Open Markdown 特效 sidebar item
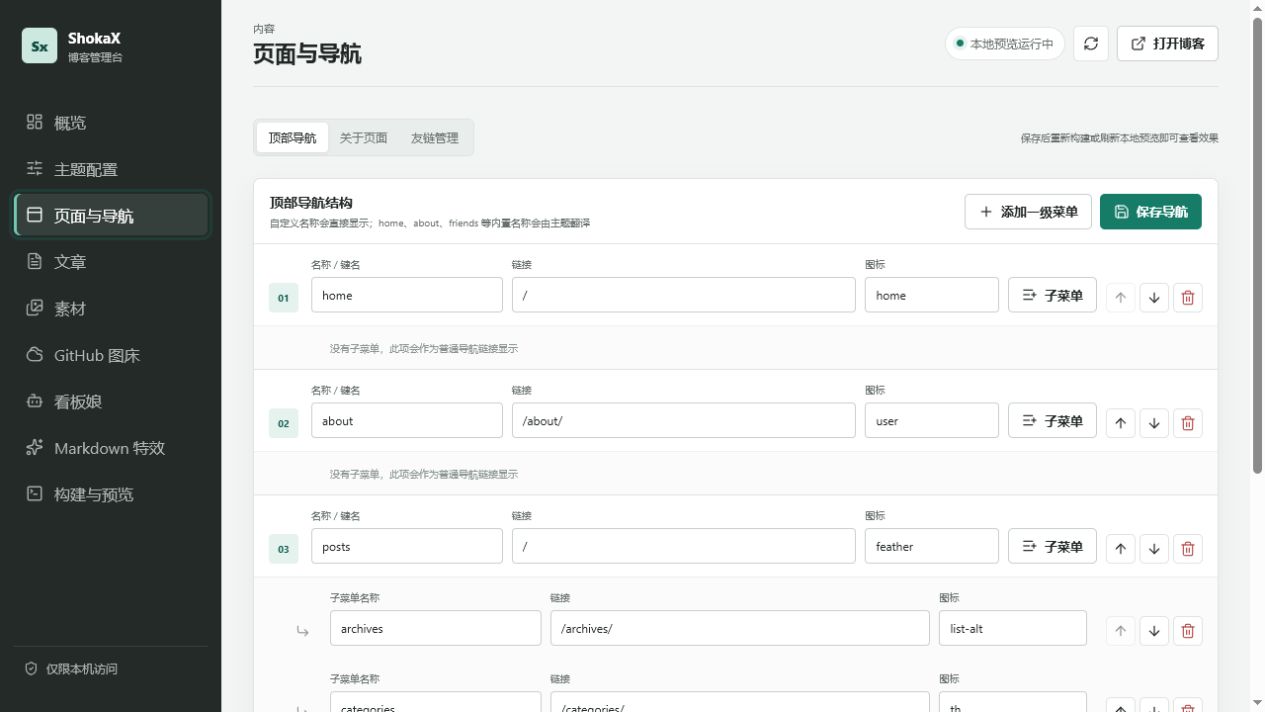This screenshot has width=1265, height=712. point(110,448)
